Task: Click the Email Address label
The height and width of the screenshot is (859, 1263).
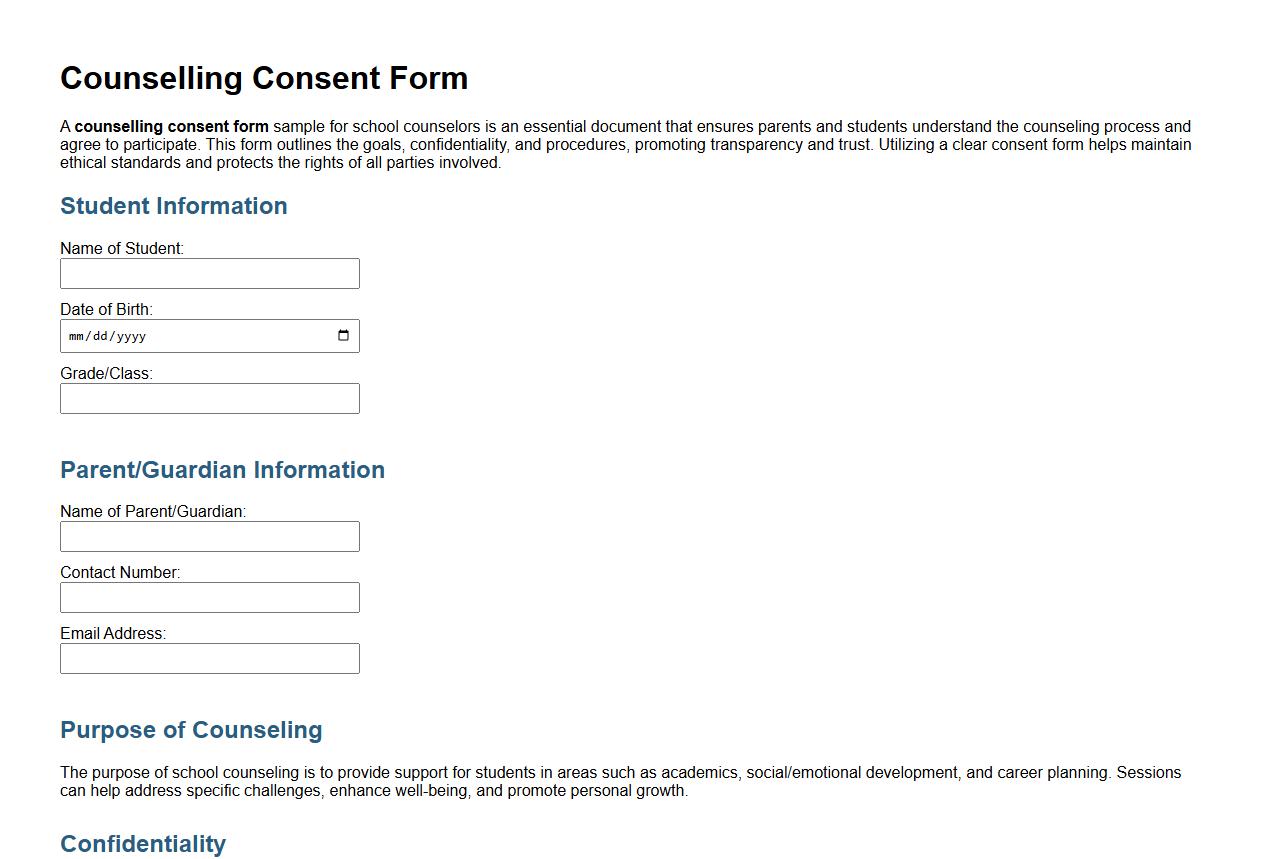Action: pos(113,633)
